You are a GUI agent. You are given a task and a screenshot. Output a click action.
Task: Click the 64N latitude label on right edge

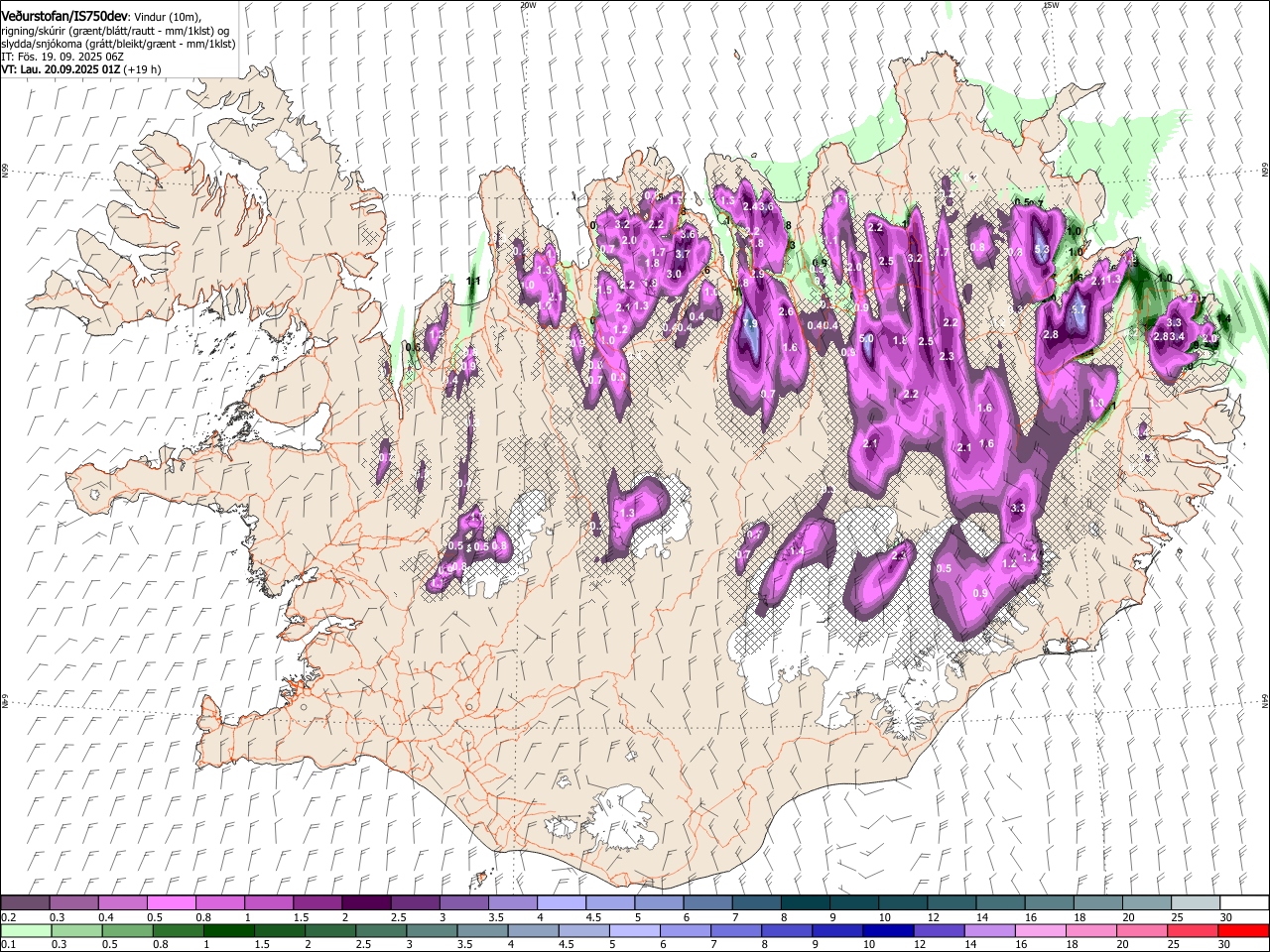[1265, 700]
